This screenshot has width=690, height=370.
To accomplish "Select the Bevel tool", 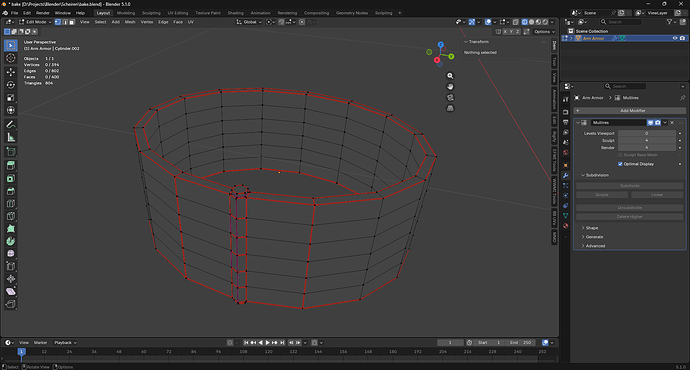I will 11,191.
